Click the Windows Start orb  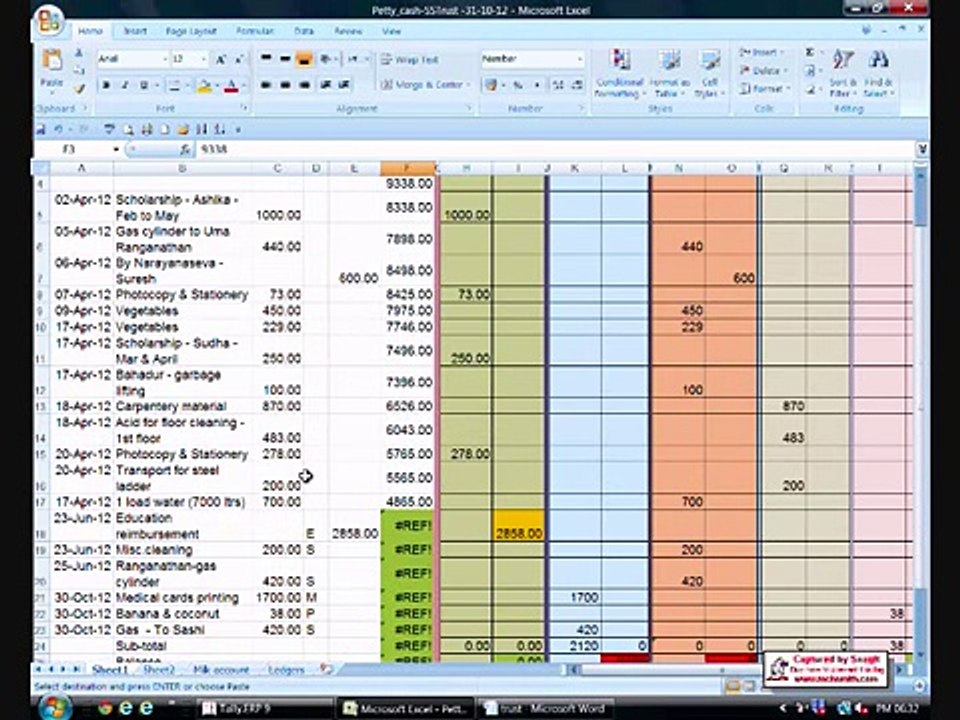55,708
